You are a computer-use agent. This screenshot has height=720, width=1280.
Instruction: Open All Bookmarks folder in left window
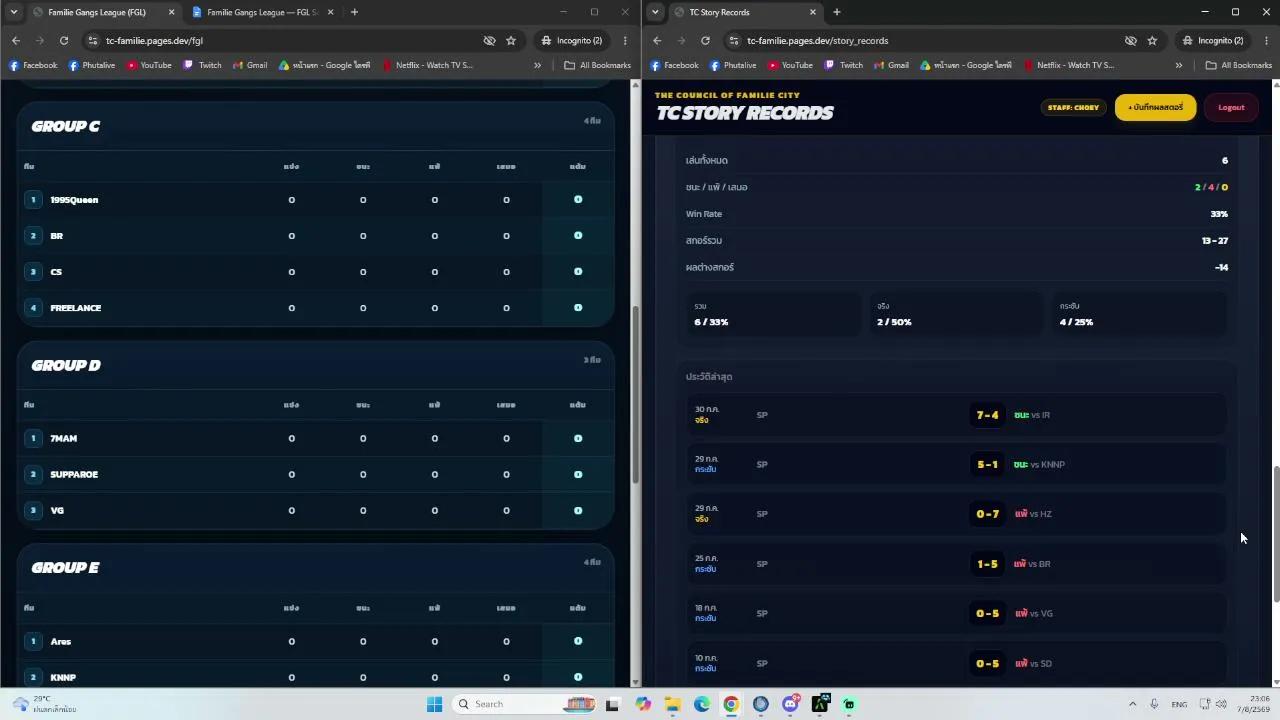click(x=597, y=65)
